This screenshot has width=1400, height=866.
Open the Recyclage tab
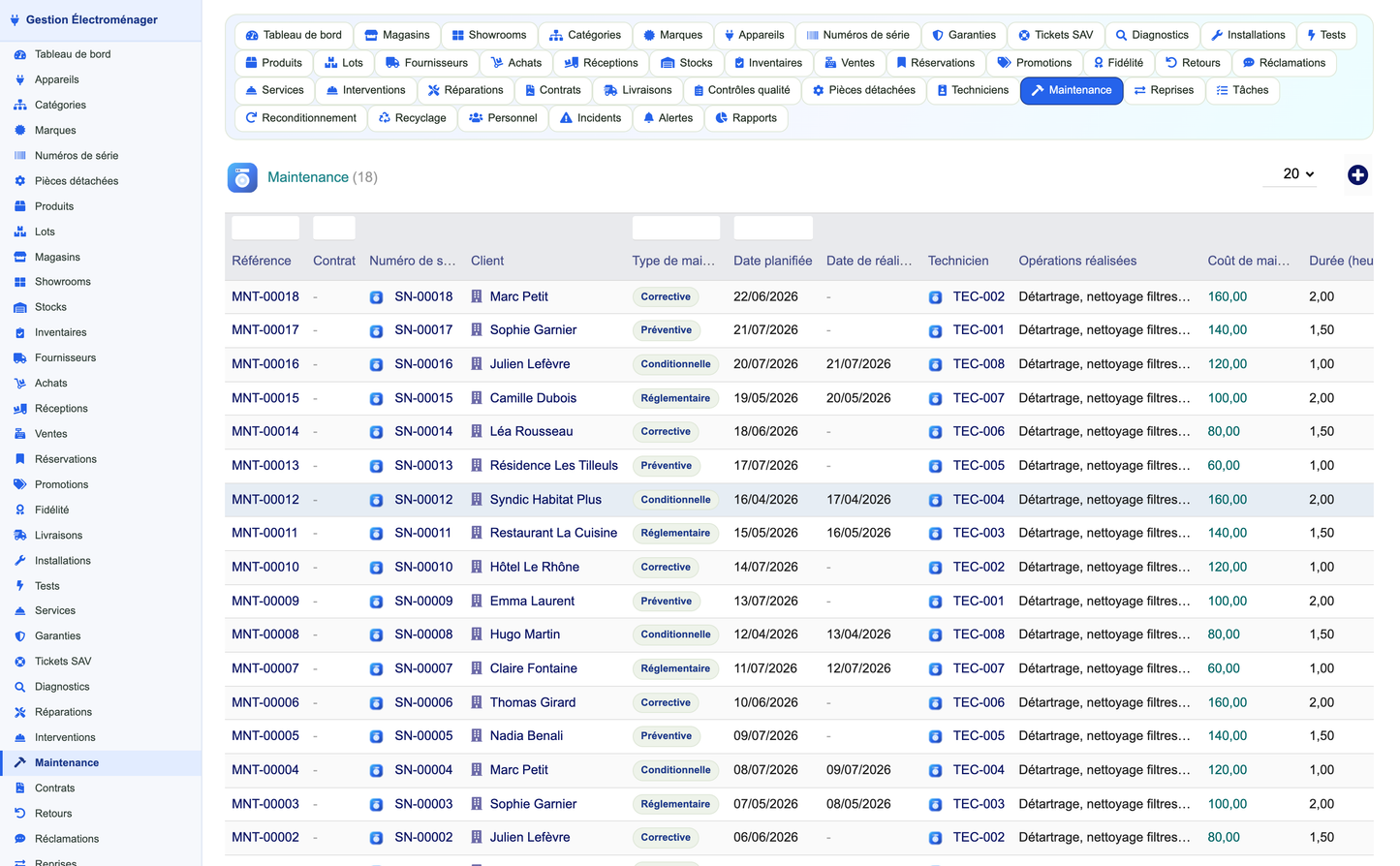pos(413,118)
